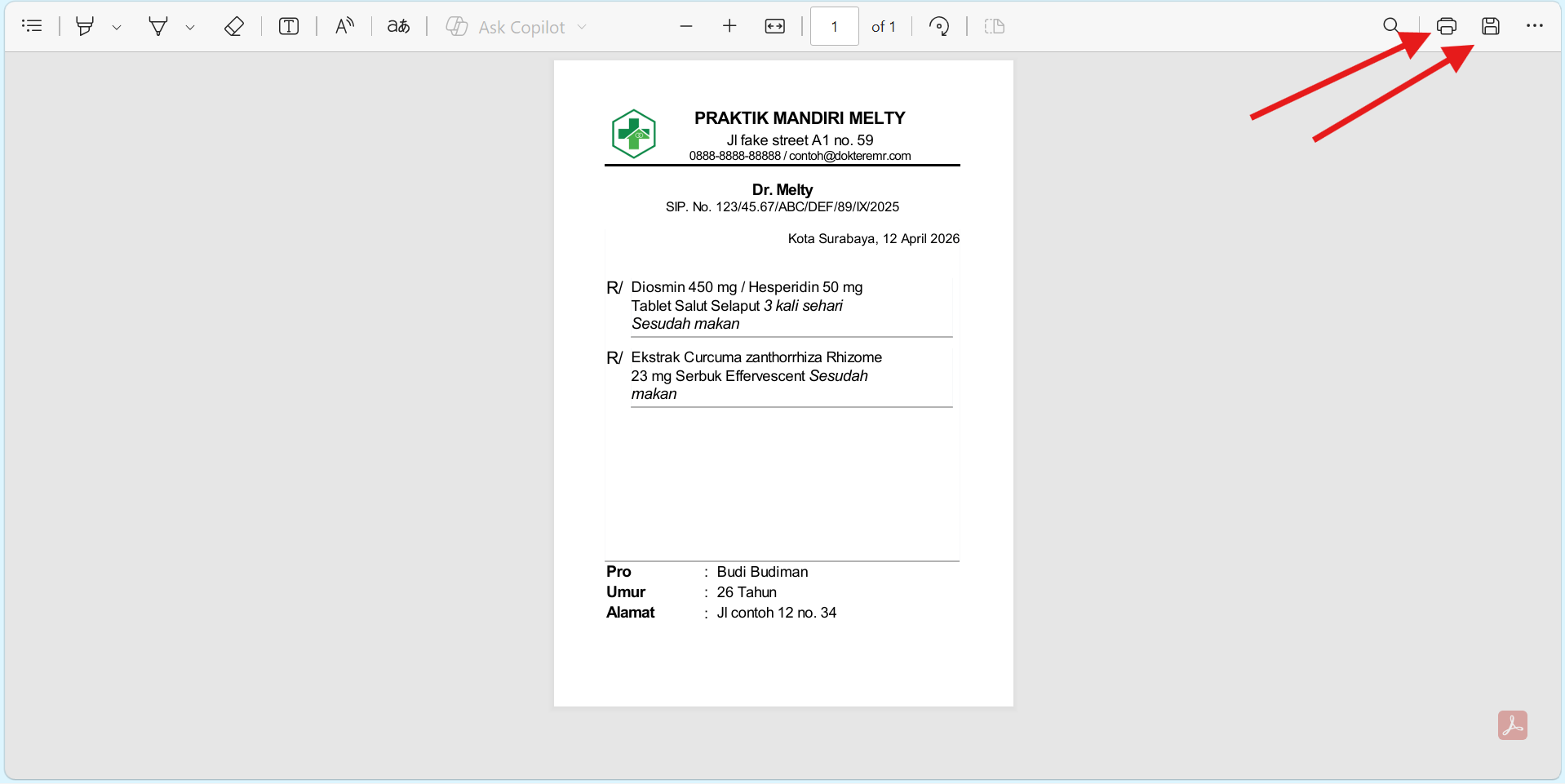
Task: Expand the draw pen options arrow
Action: pyautogui.click(x=190, y=27)
